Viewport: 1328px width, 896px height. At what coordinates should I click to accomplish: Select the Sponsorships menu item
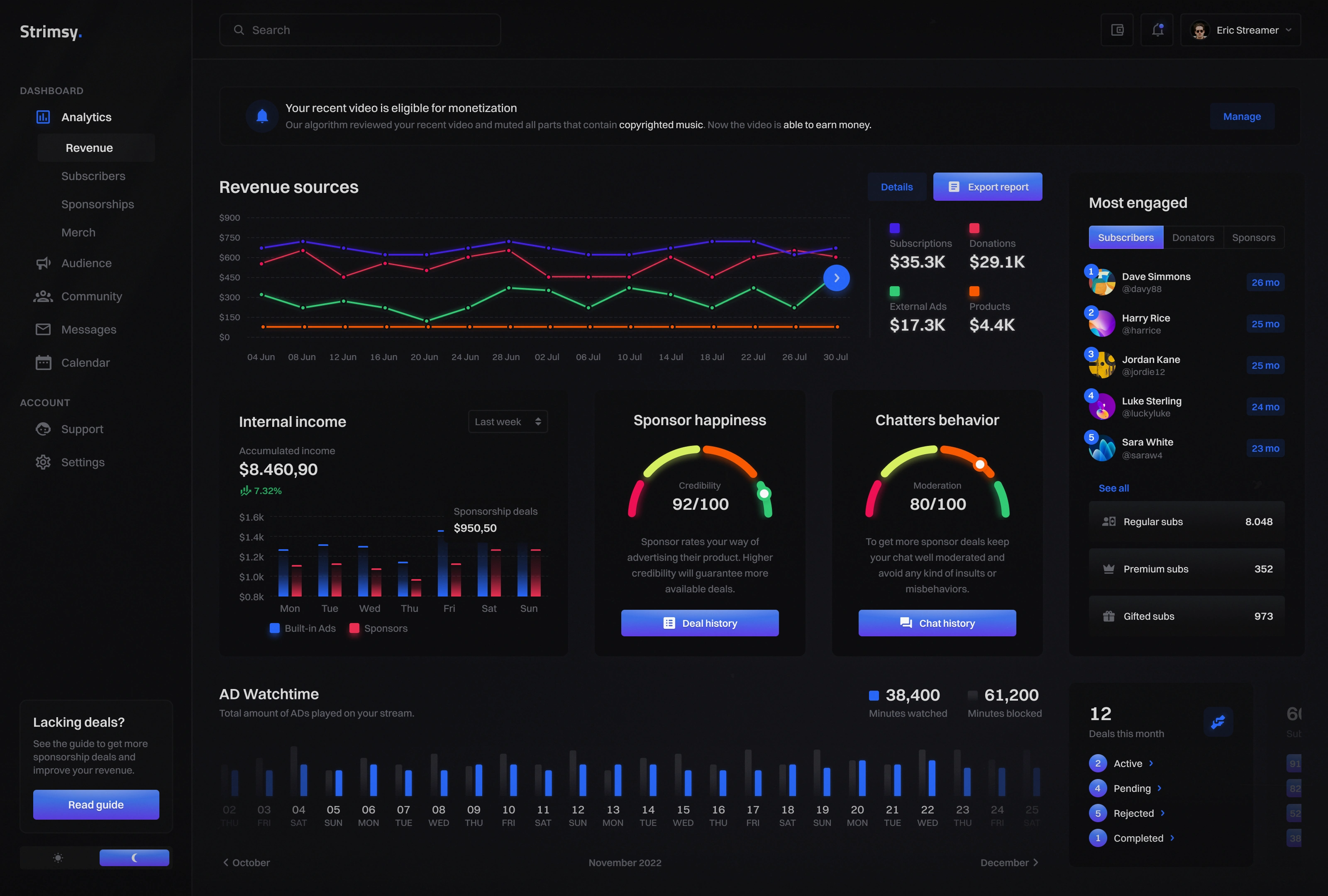click(x=97, y=205)
